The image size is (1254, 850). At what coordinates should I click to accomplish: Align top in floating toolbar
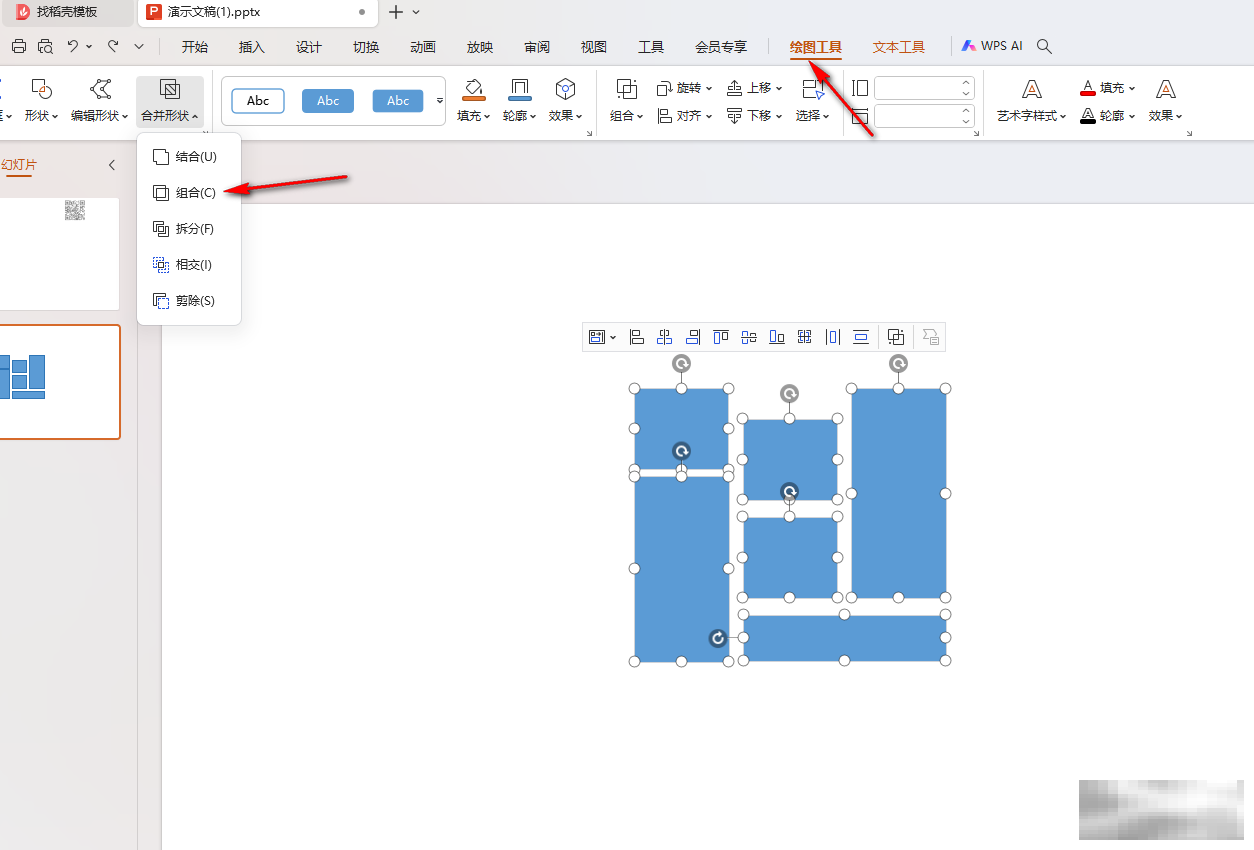720,337
